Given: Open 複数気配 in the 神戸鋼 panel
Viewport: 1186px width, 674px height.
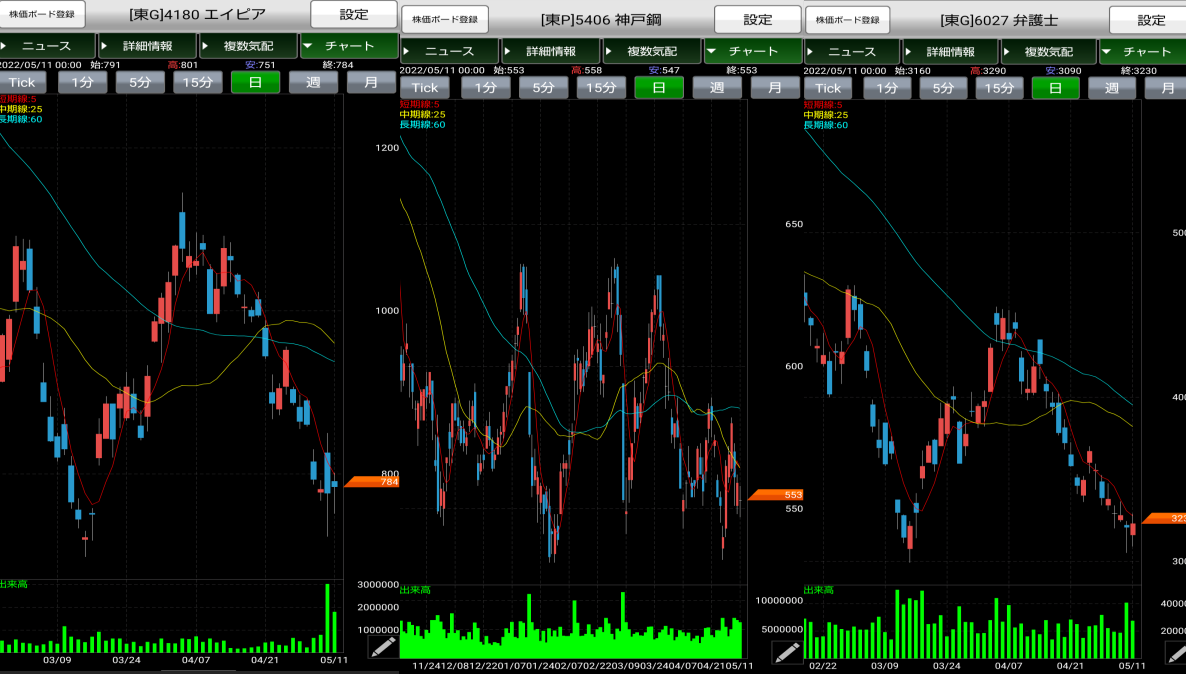Looking at the screenshot, I should [x=651, y=52].
